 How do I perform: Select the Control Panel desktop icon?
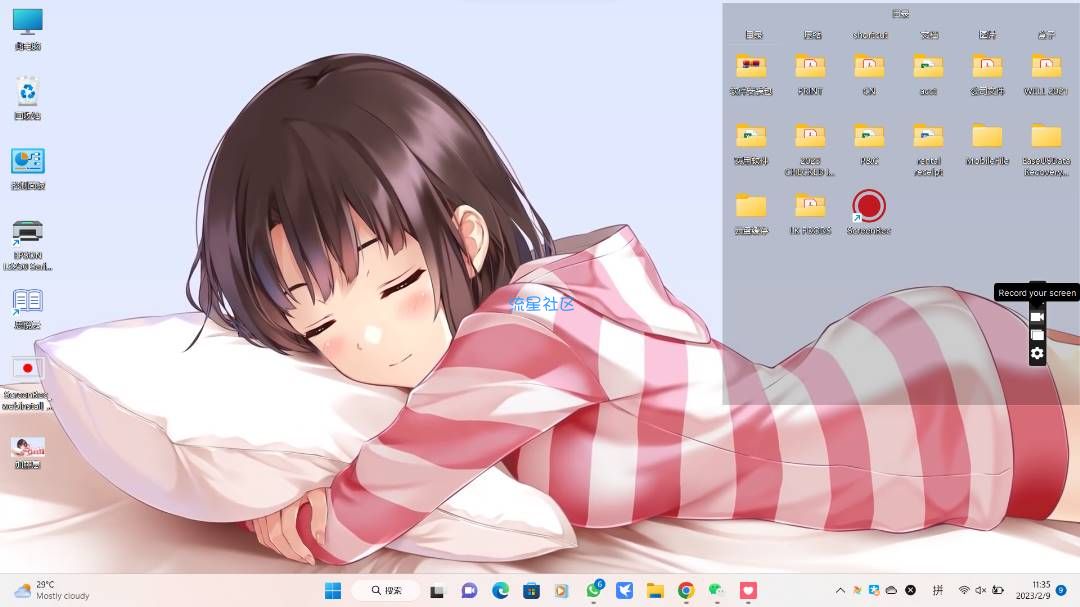pyautogui.click(x=28, y=169)
